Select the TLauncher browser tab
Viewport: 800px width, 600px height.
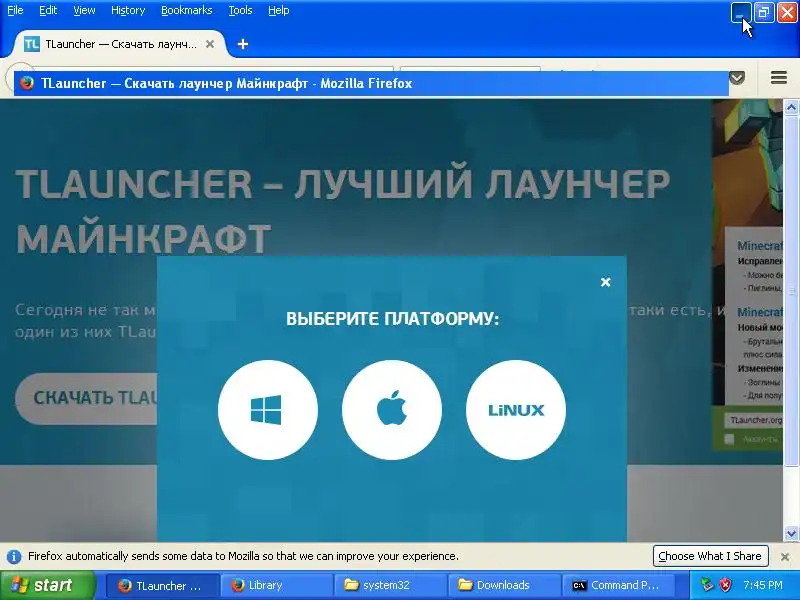point(120,44)
